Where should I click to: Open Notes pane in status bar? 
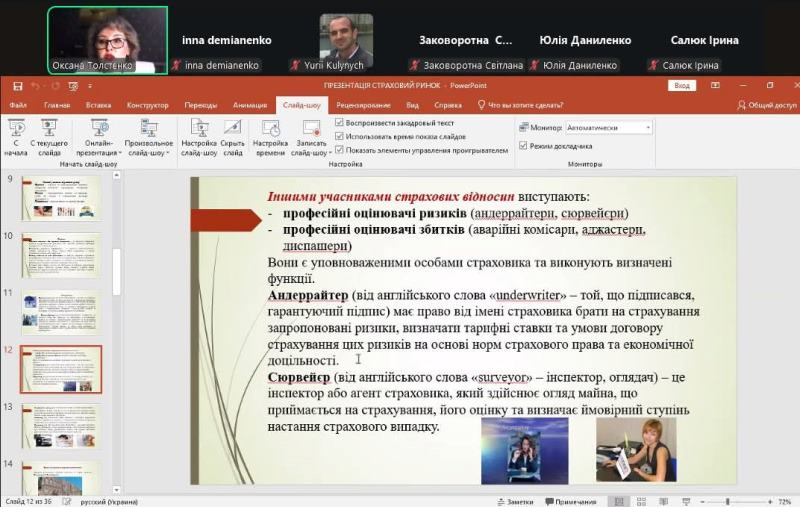(x=515, y=502)
